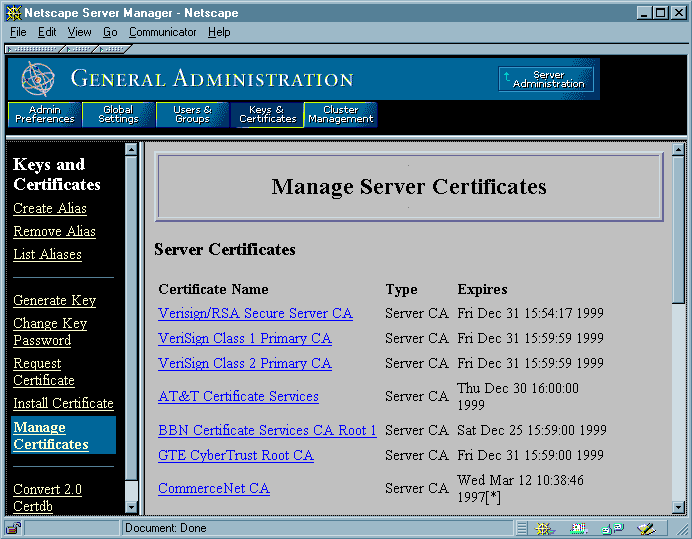Click the Certificate Name column header

click(x=213, y=289)
